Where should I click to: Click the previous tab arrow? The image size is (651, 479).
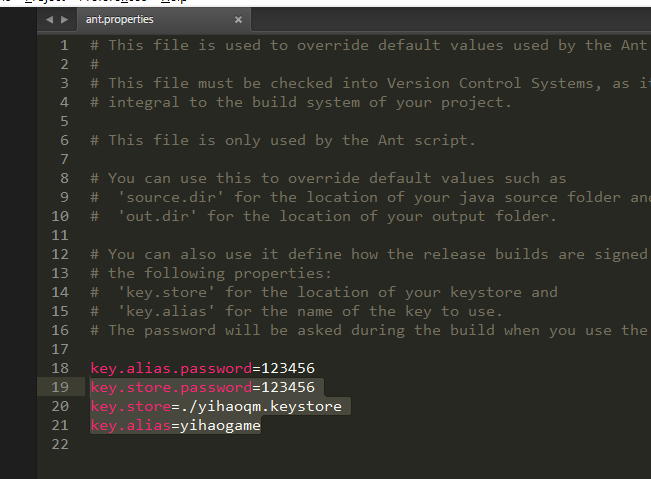(x=50, y=19)
